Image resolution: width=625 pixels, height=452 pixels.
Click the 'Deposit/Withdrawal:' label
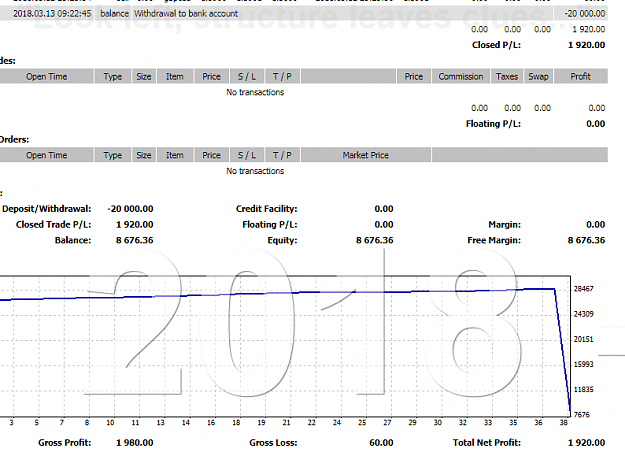[46, 209]
